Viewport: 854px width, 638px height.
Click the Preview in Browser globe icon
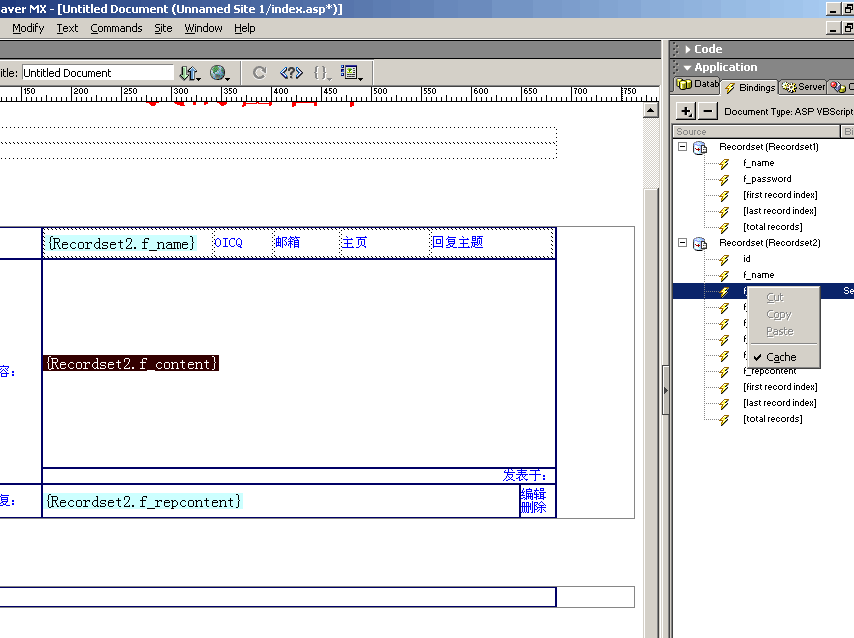click(x=219, y=73)
